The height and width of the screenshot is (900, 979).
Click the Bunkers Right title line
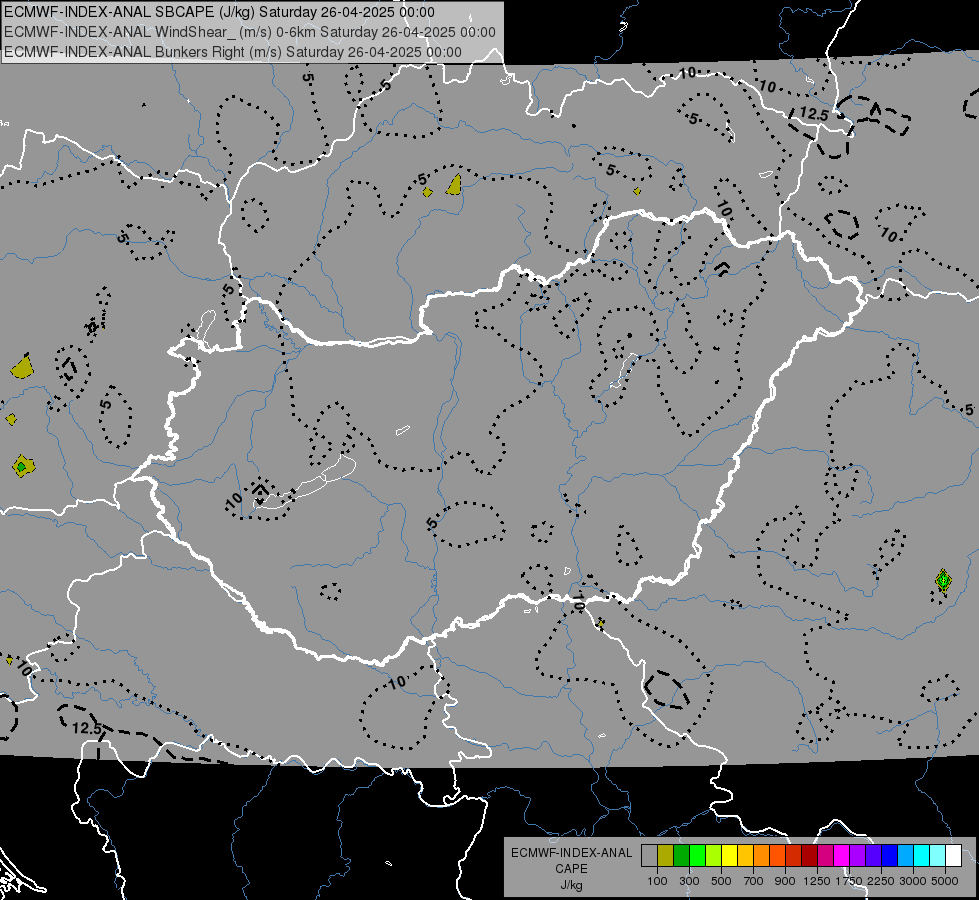pyautogui.click(x=233, y=52)
